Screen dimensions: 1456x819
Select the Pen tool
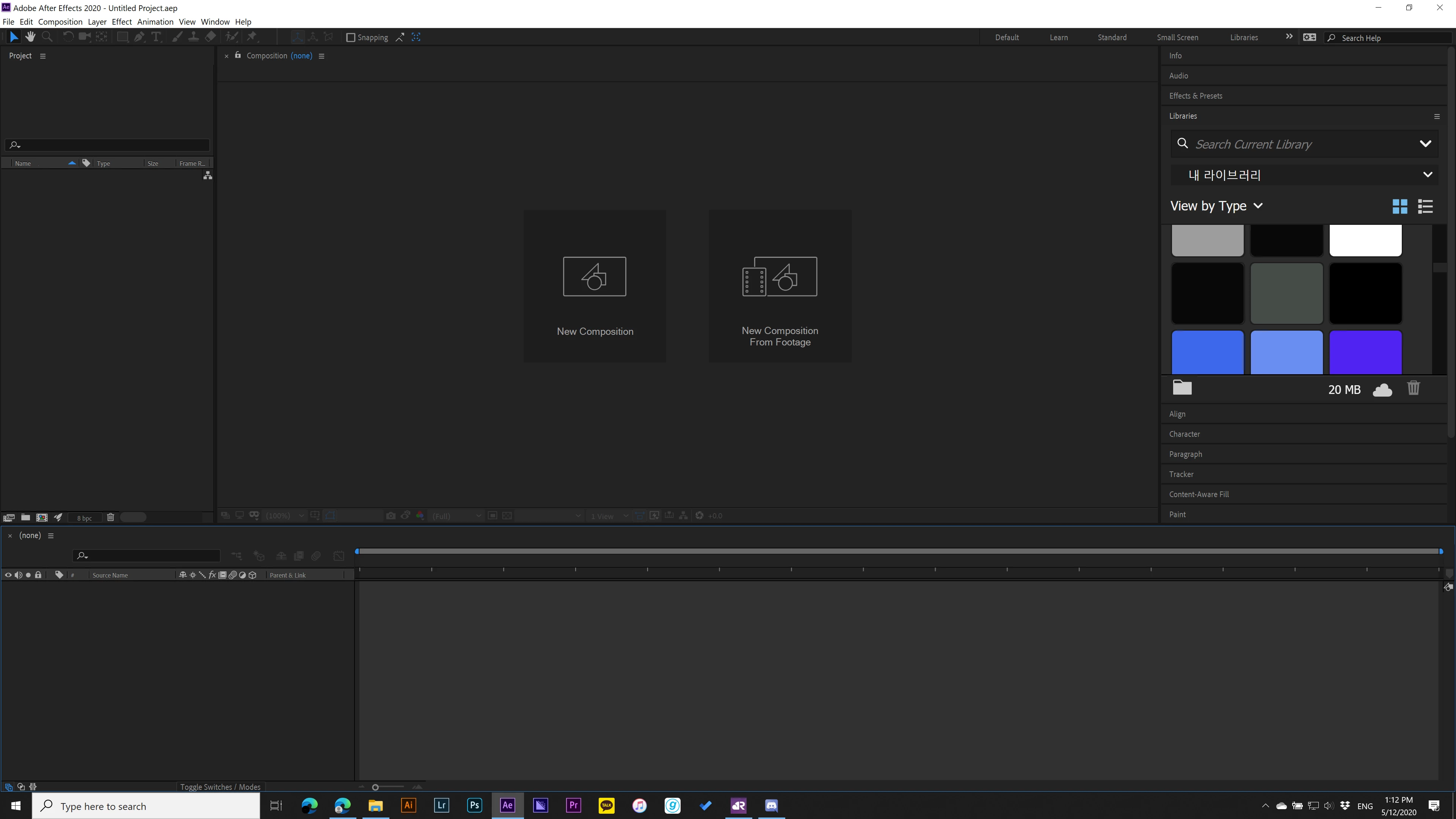pos(139,37)
